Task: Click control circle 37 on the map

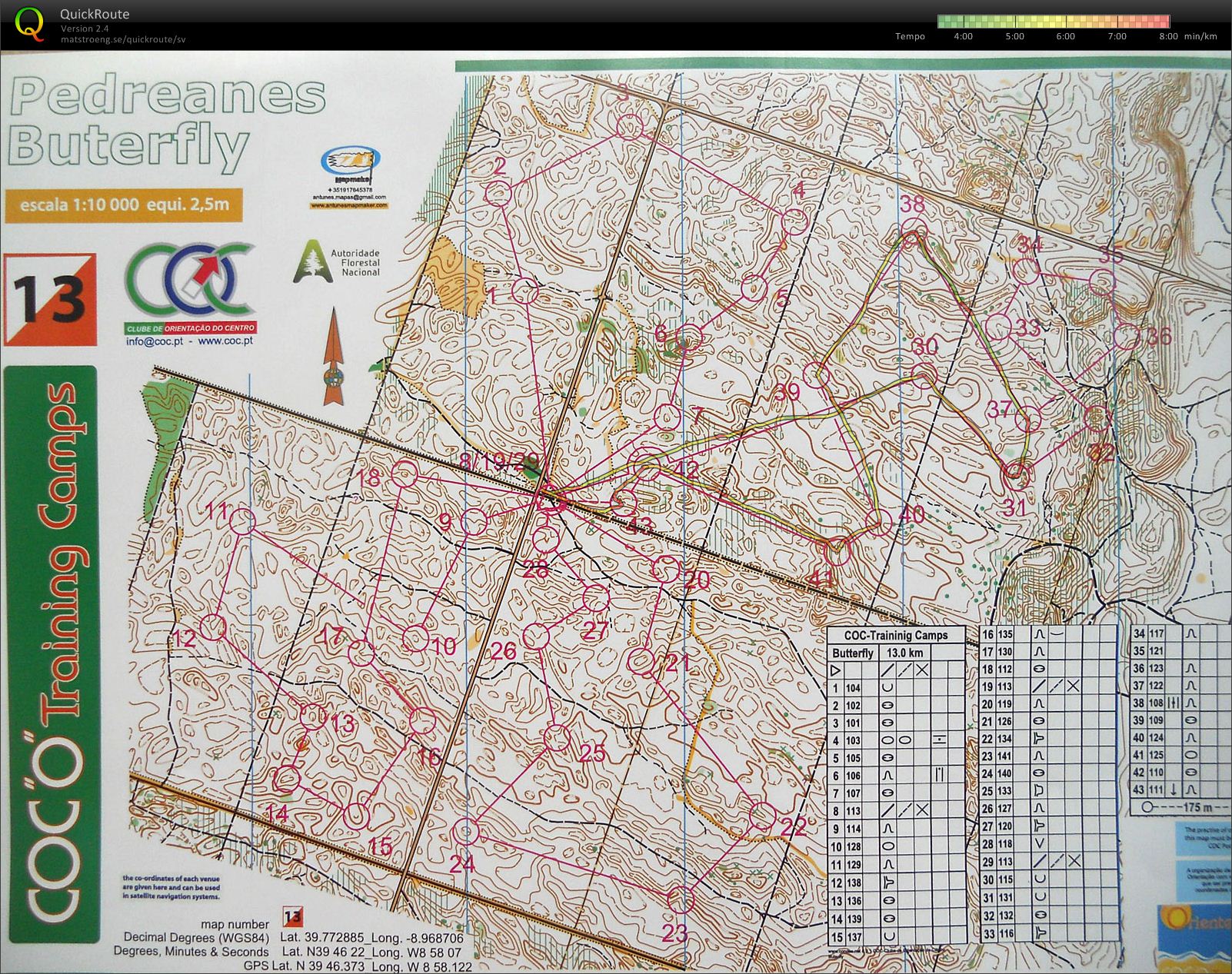Action: tap(1027, 420)
